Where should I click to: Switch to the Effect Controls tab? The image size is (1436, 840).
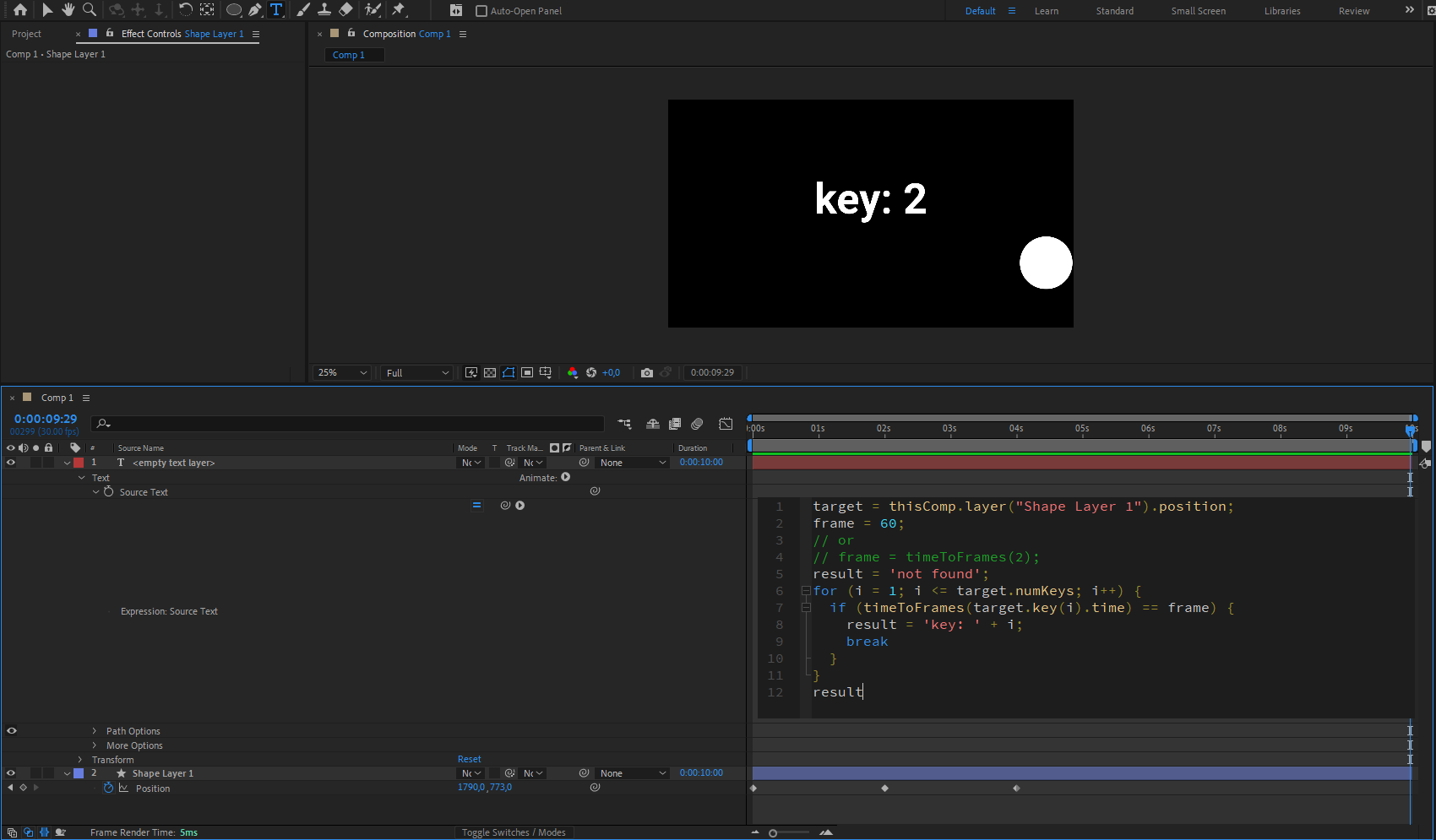point(153,34)
